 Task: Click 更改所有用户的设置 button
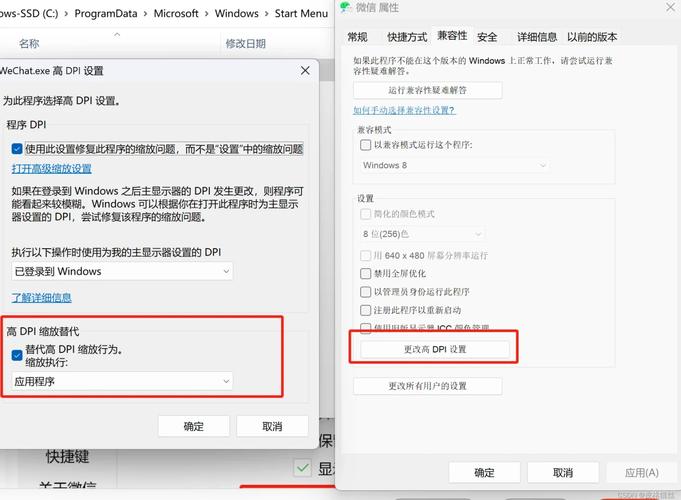tap(428, 386)
